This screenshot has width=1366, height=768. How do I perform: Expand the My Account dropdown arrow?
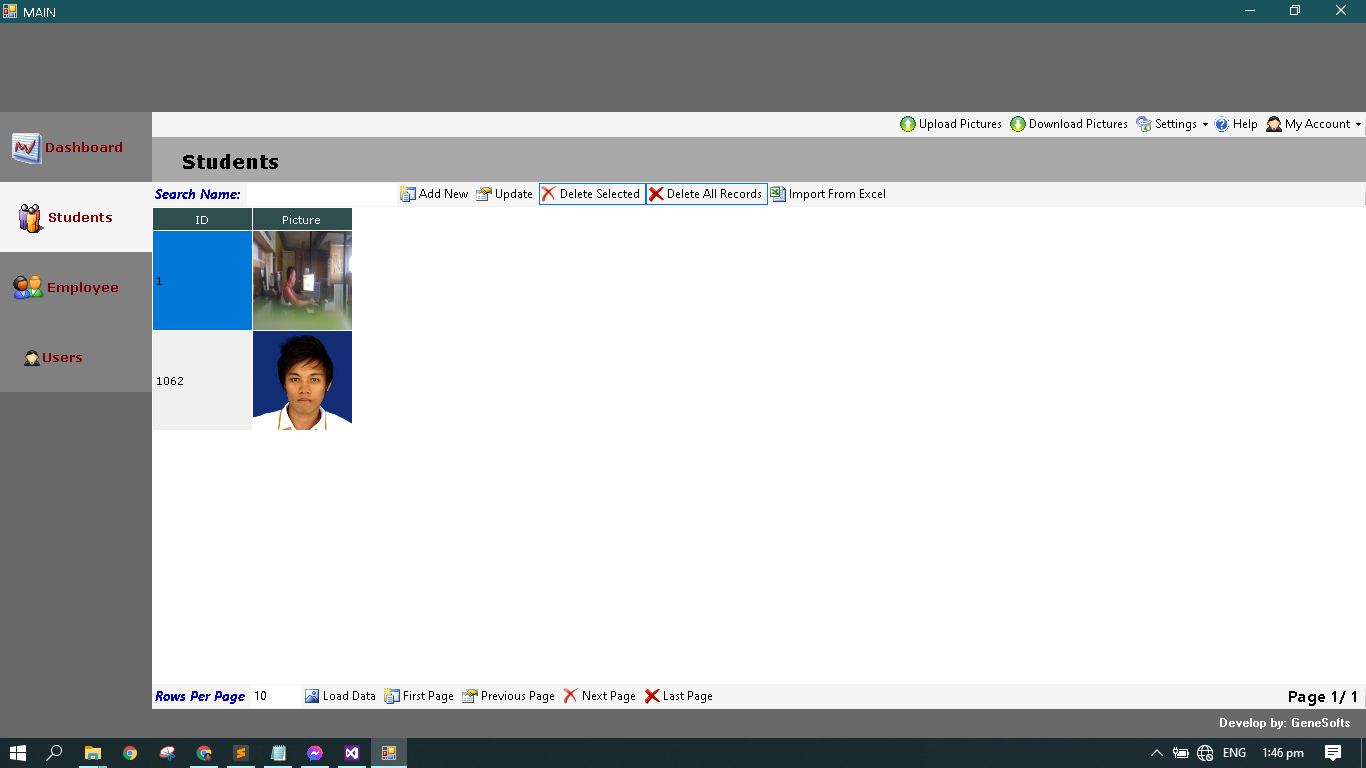pos(1358,125)
